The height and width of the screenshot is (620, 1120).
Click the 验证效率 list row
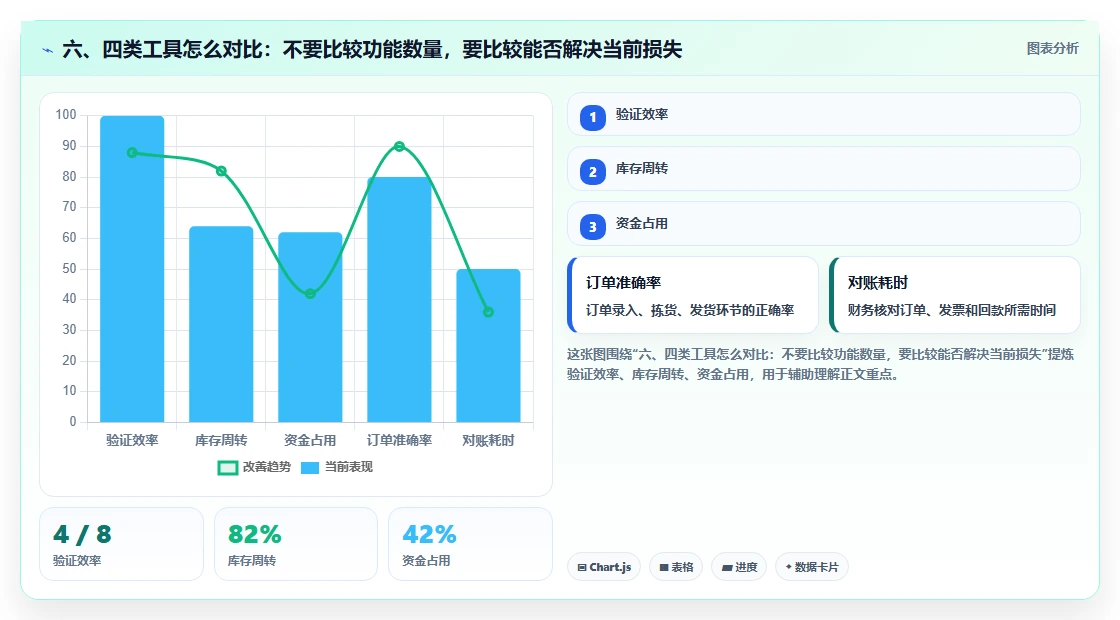pos(824,114)
